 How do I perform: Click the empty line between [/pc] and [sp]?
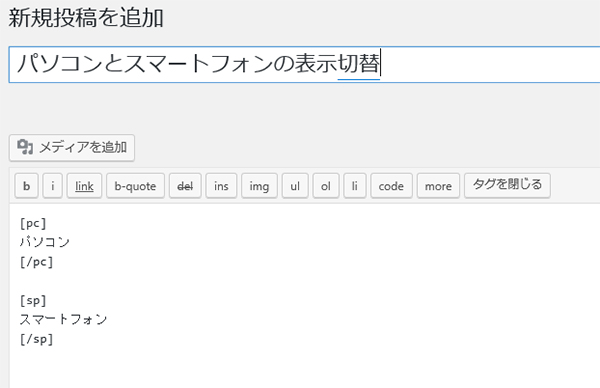[x=115, y=281]
